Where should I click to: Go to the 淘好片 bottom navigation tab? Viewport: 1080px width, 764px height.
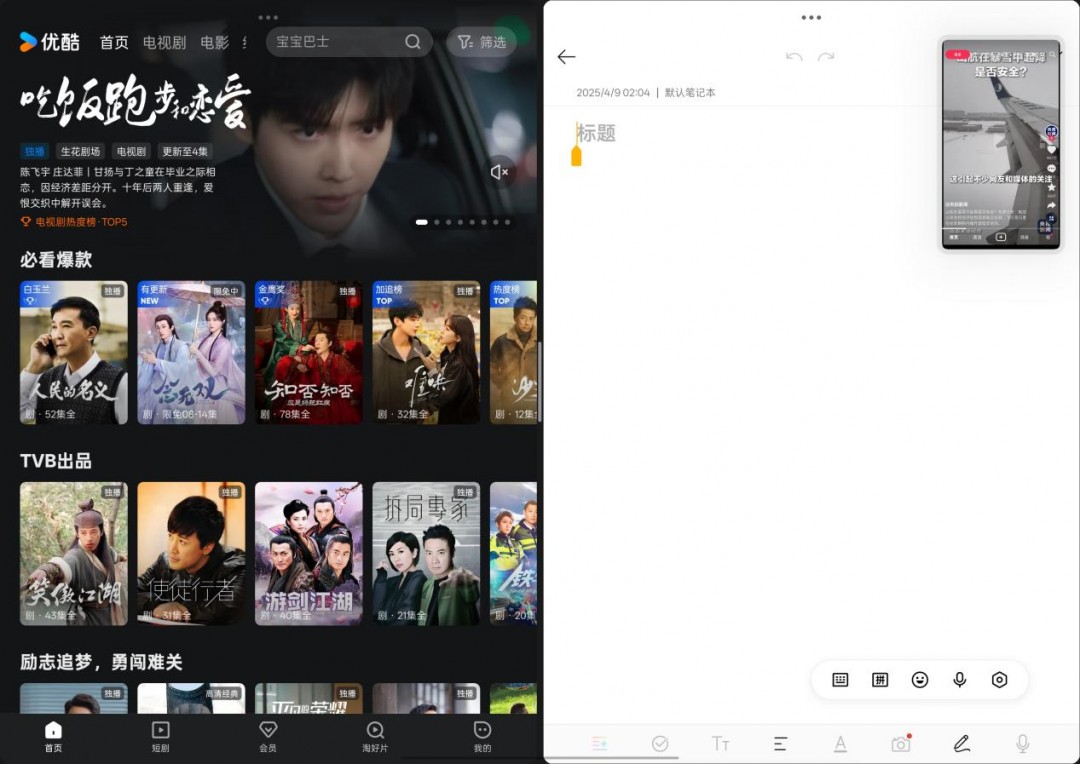(375, 736)
